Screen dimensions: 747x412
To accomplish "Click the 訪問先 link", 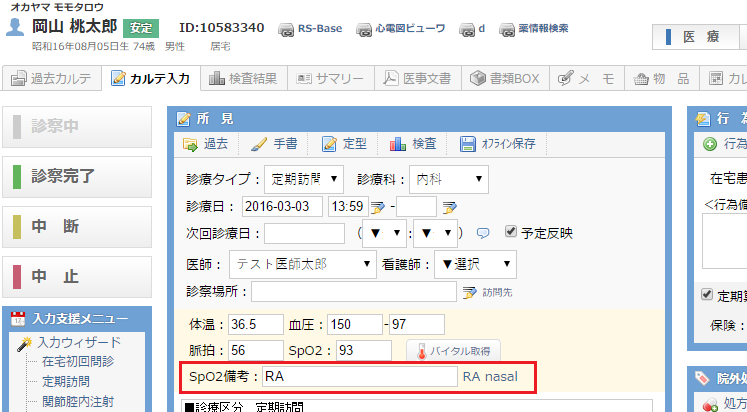I will 497,292.
